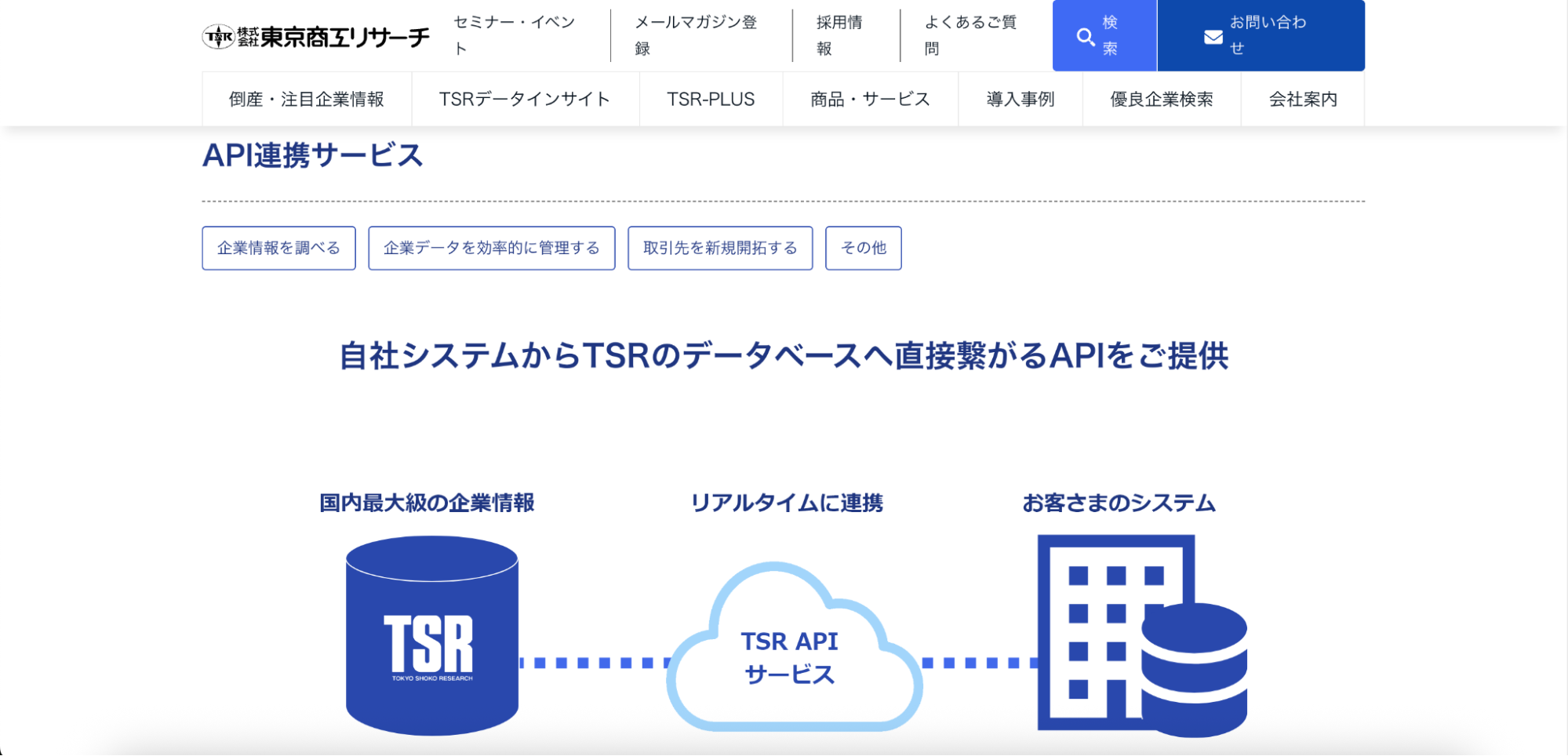
Task: Click the API連携サービス page heading
Action: pos(313,155)
